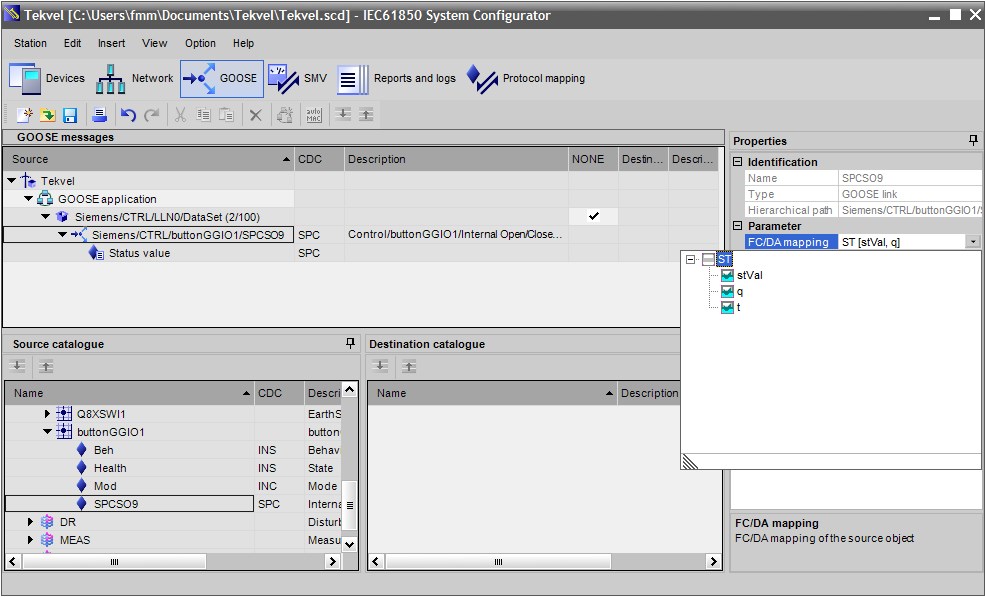Open Protocol mapping view

point(526,79)
